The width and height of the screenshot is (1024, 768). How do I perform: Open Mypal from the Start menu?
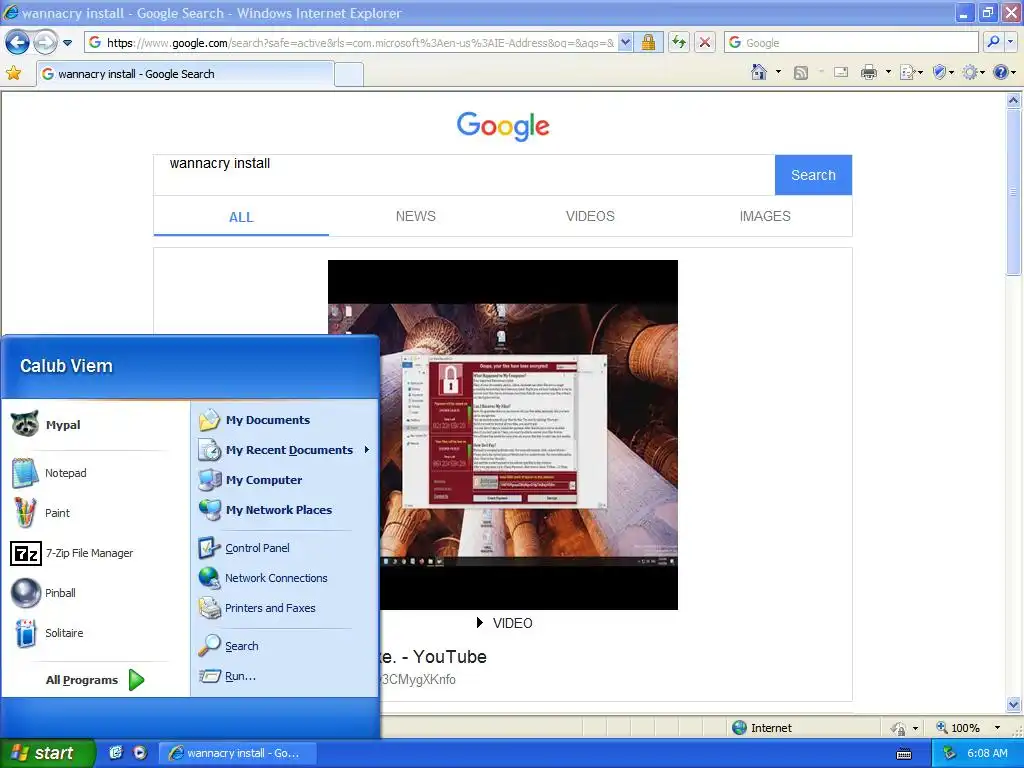click(95, 424)
